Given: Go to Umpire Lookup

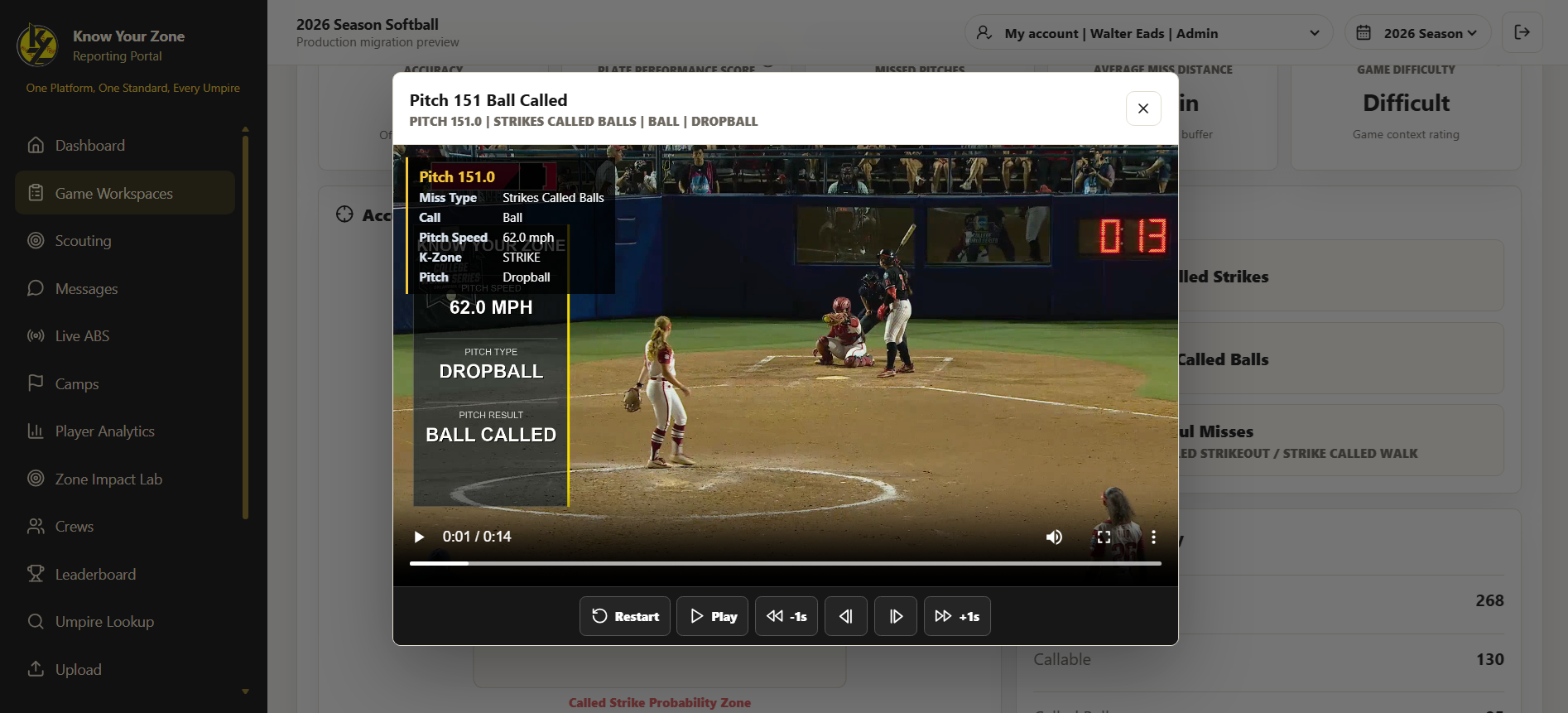Looking at the screenshot, I should click(x=125, y=621).
